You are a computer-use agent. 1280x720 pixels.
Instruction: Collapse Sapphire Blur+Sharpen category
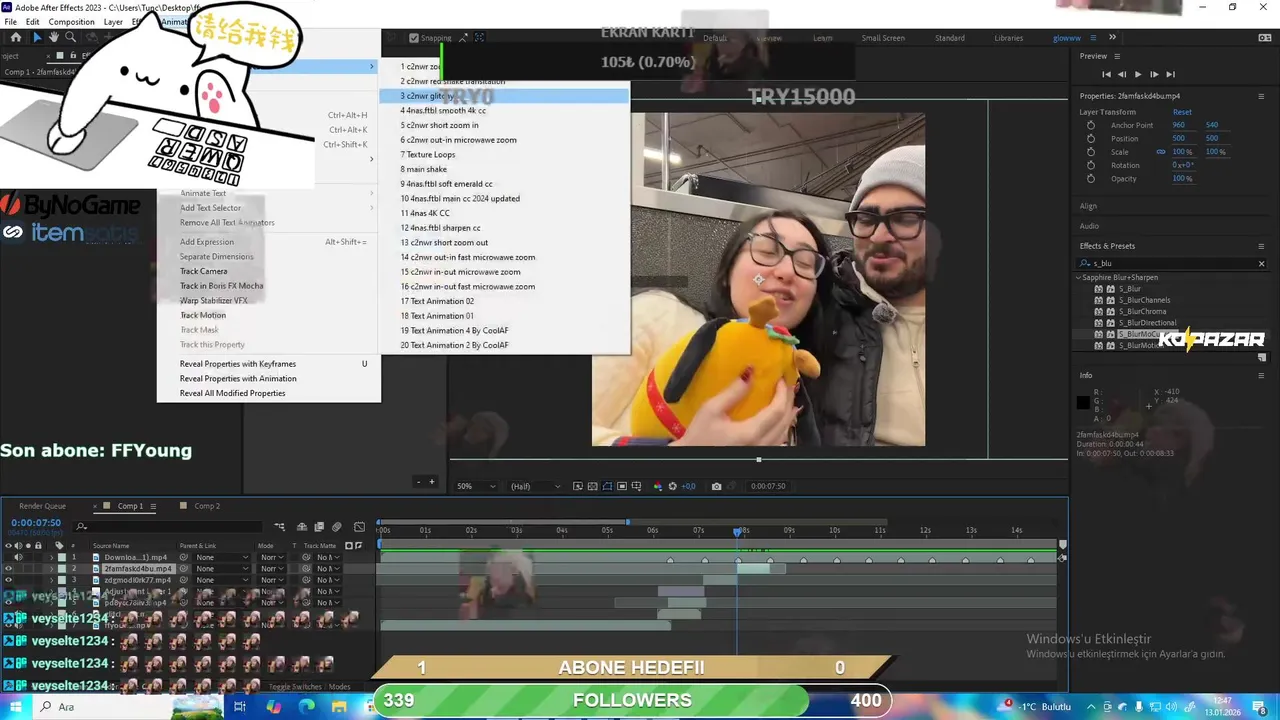point(1079,277)
